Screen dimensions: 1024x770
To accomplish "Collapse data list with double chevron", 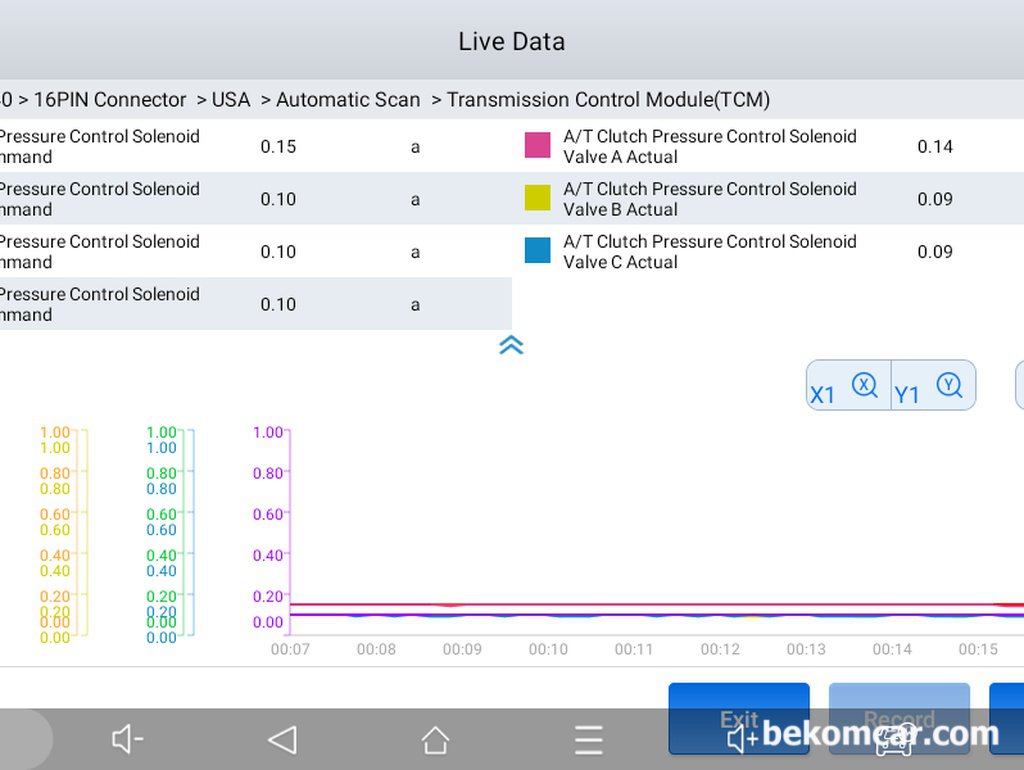I will 511,345.
